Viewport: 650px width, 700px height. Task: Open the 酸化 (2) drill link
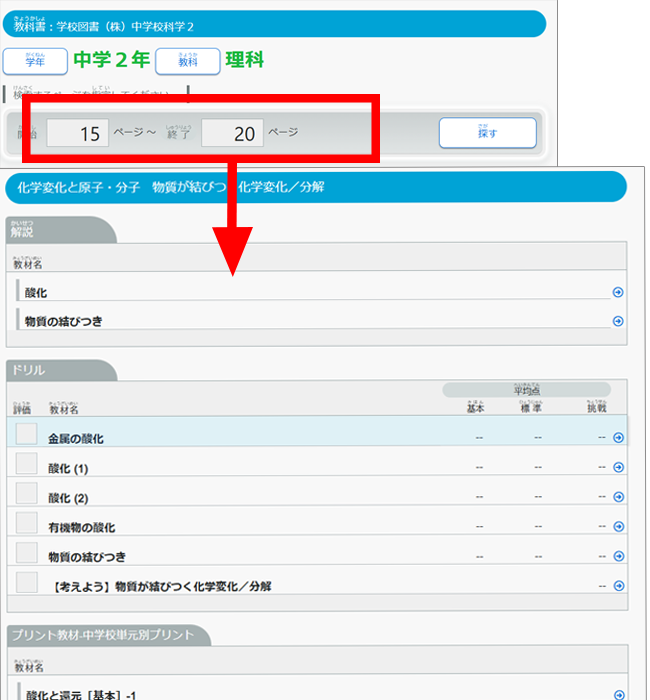[68, 498]
